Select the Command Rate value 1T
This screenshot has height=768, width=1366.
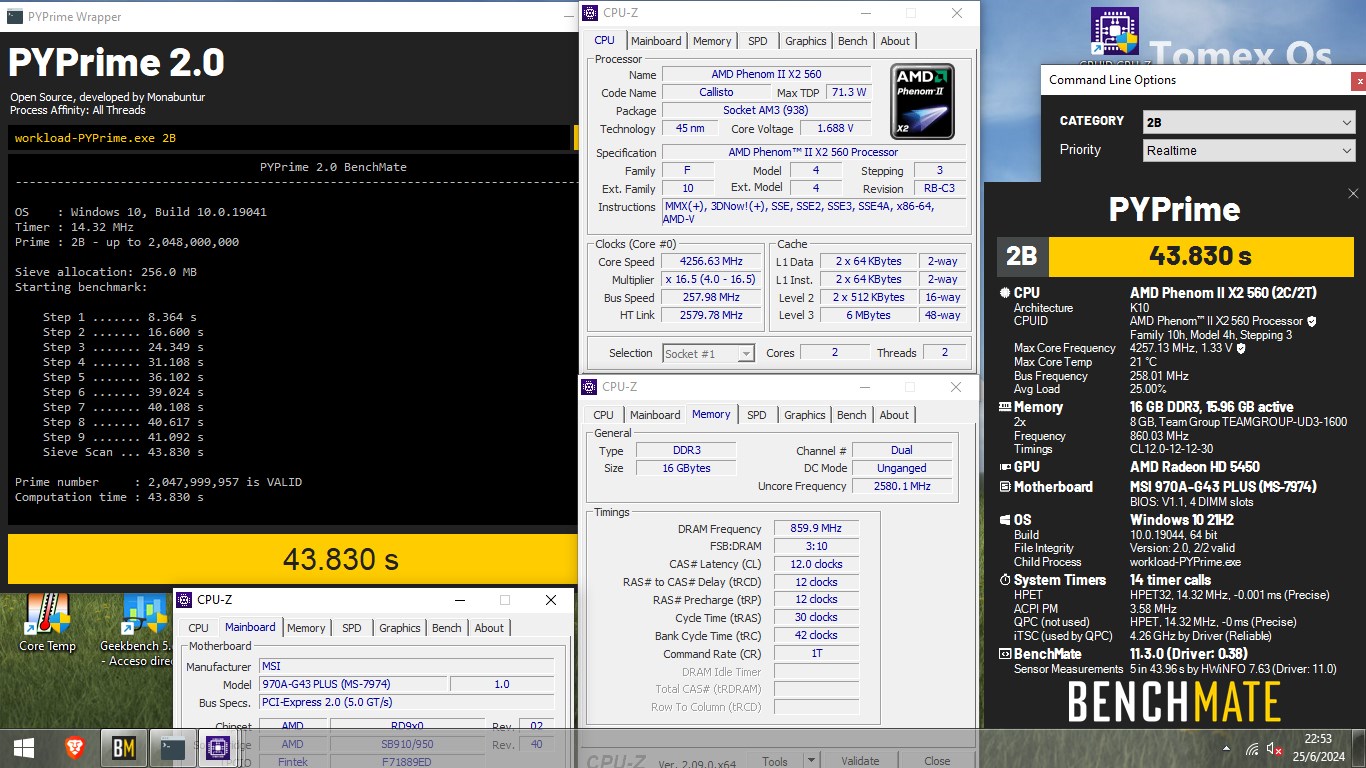(x=816, y=654)
